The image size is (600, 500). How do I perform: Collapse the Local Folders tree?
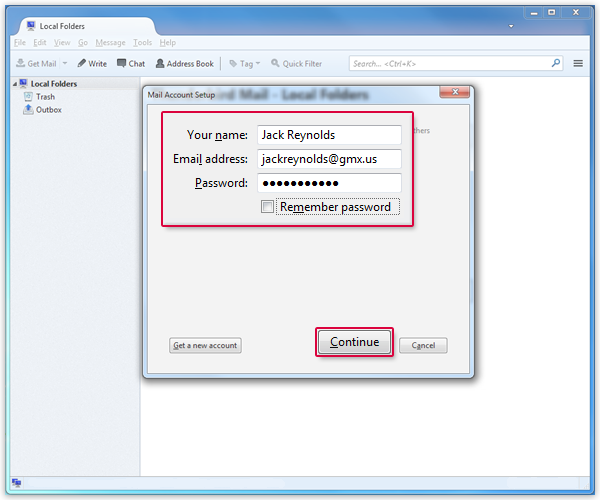point(8,84)
